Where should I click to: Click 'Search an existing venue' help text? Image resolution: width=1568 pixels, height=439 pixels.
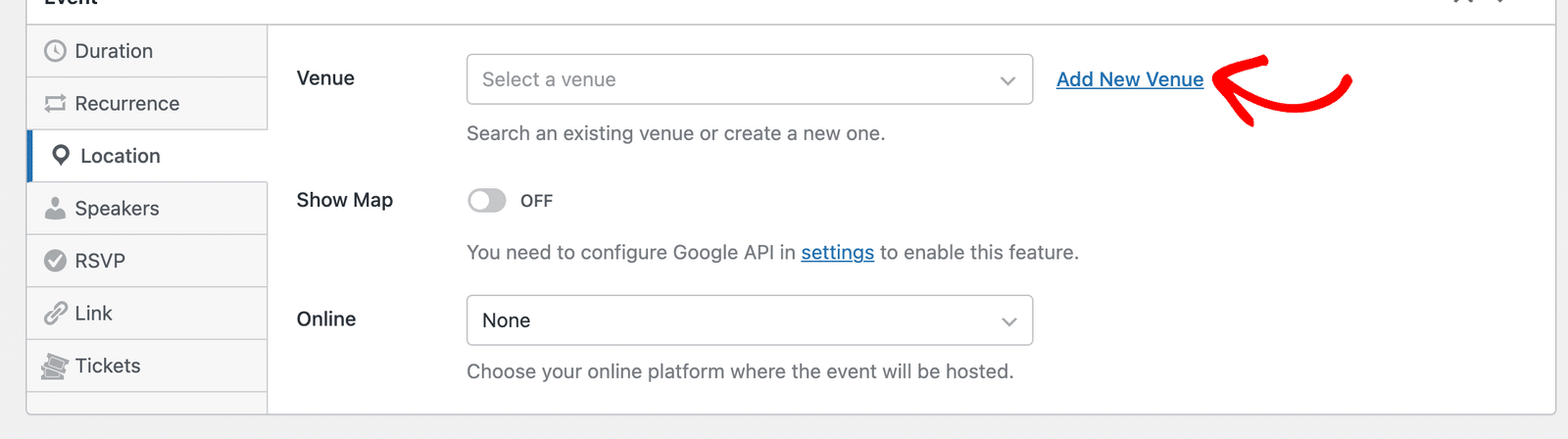pyautogui.click(x=676, y=133)
